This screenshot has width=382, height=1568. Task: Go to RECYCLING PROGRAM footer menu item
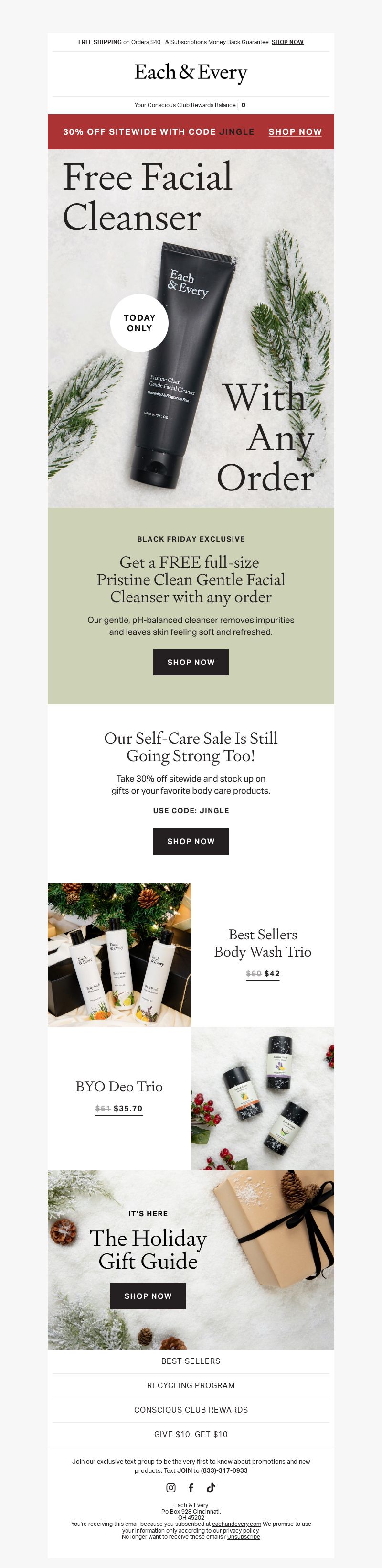click(x=191, y=1385)
